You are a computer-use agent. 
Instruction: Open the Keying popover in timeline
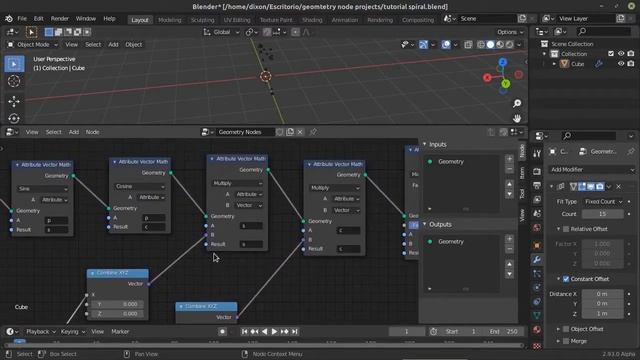coord(73,331)
